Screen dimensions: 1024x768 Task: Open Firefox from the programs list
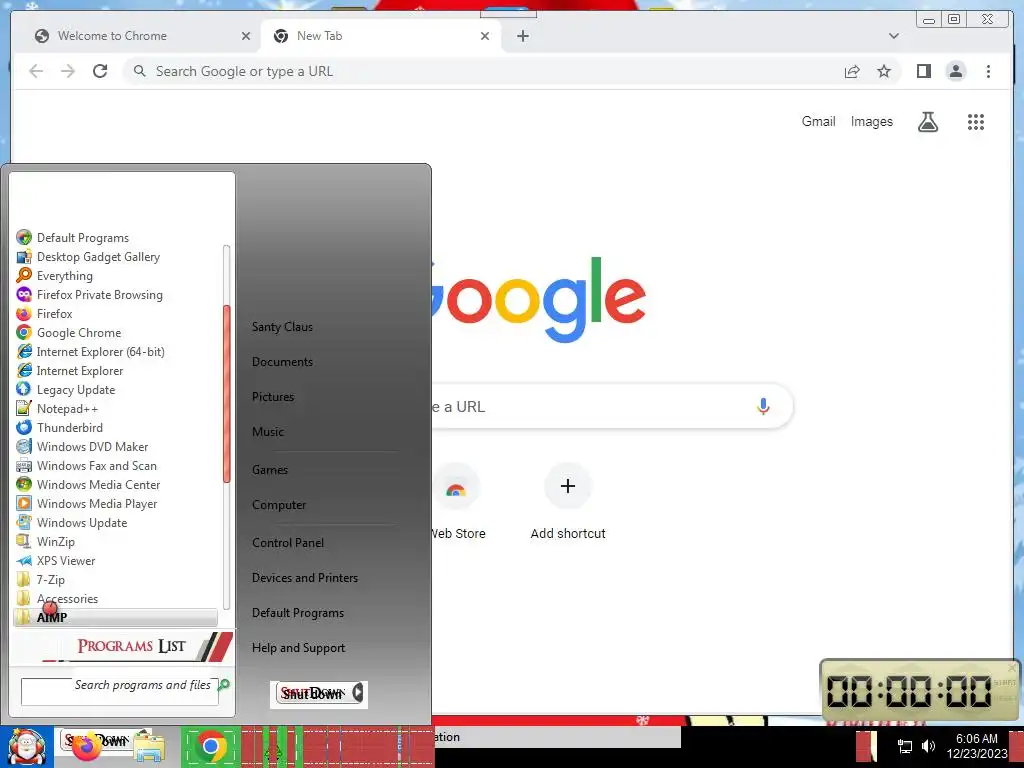pyautogui.click(x=44, y=313)
